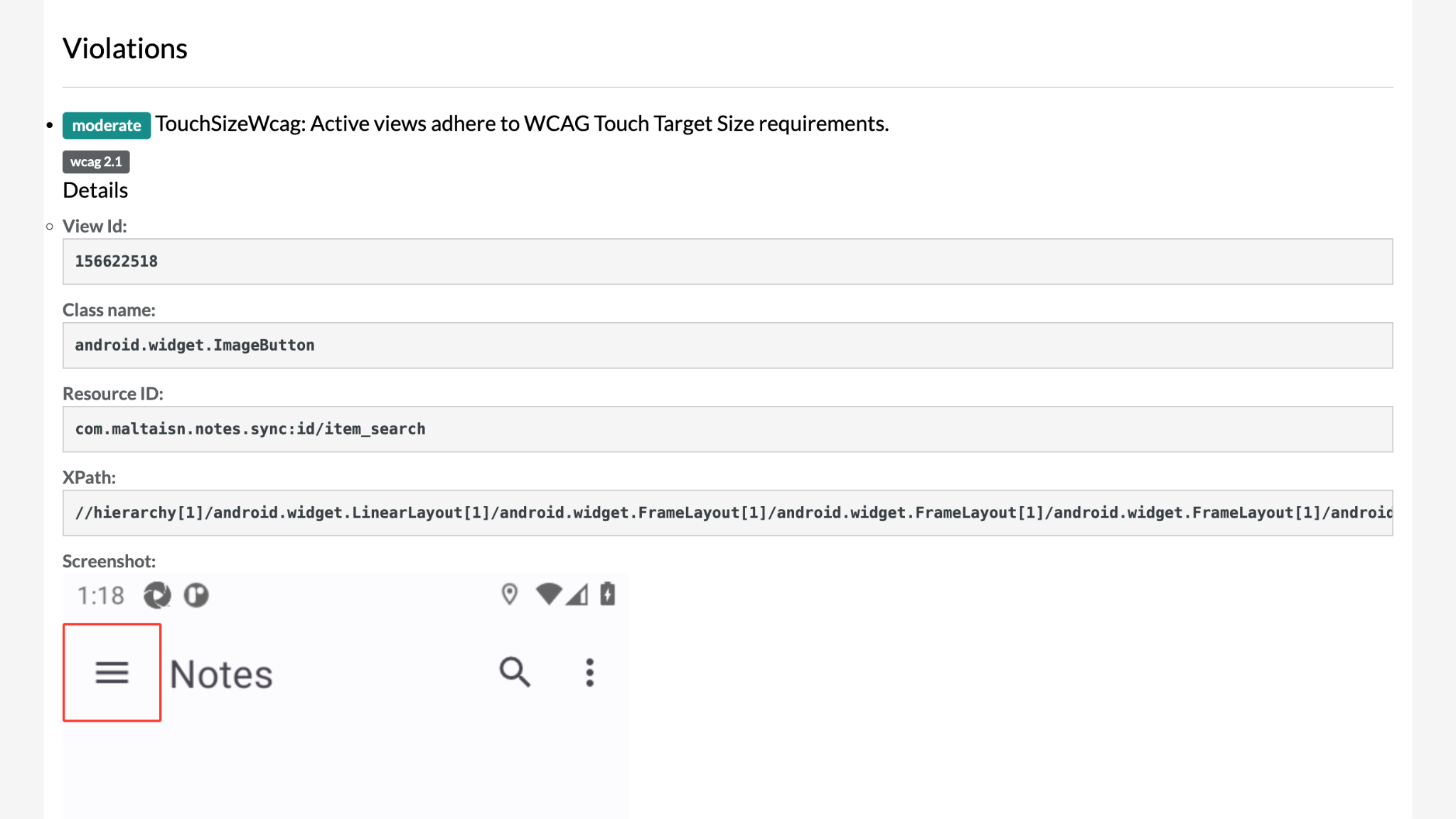Click the Violations heading

[x=125, y=48]
